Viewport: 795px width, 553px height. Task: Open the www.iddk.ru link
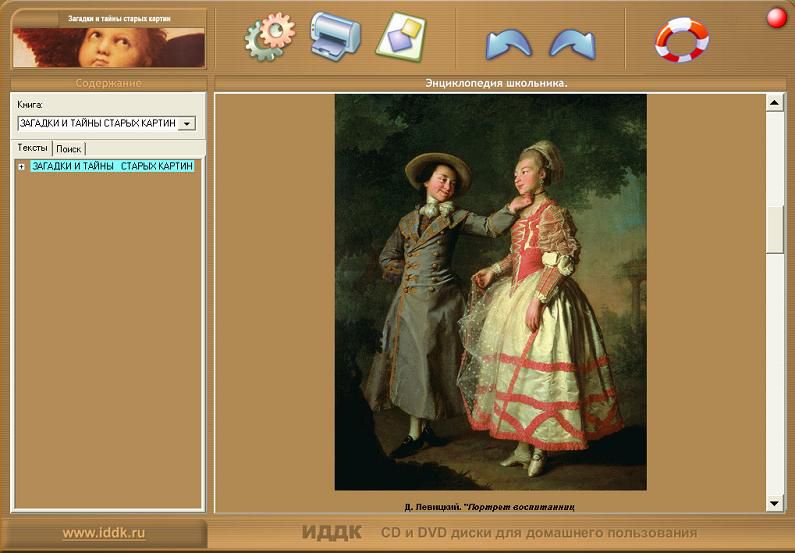[x=104, y=533]
